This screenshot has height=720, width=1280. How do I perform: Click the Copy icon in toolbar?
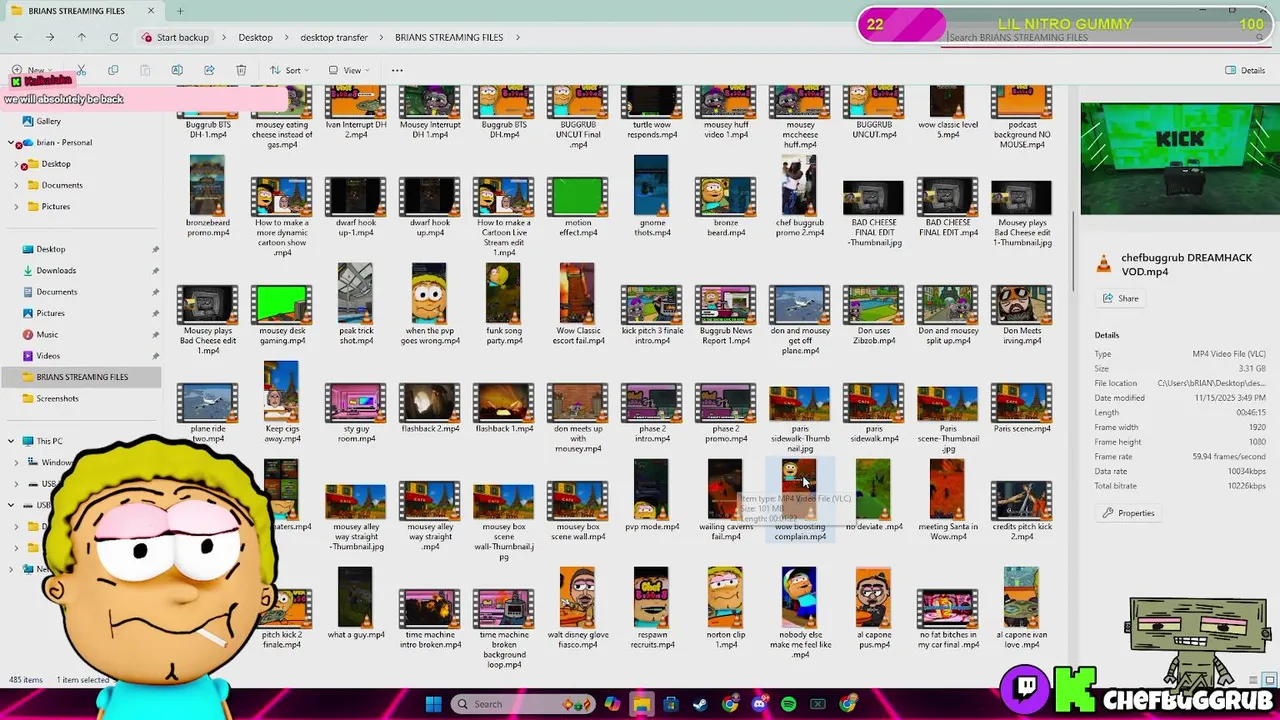113,70
